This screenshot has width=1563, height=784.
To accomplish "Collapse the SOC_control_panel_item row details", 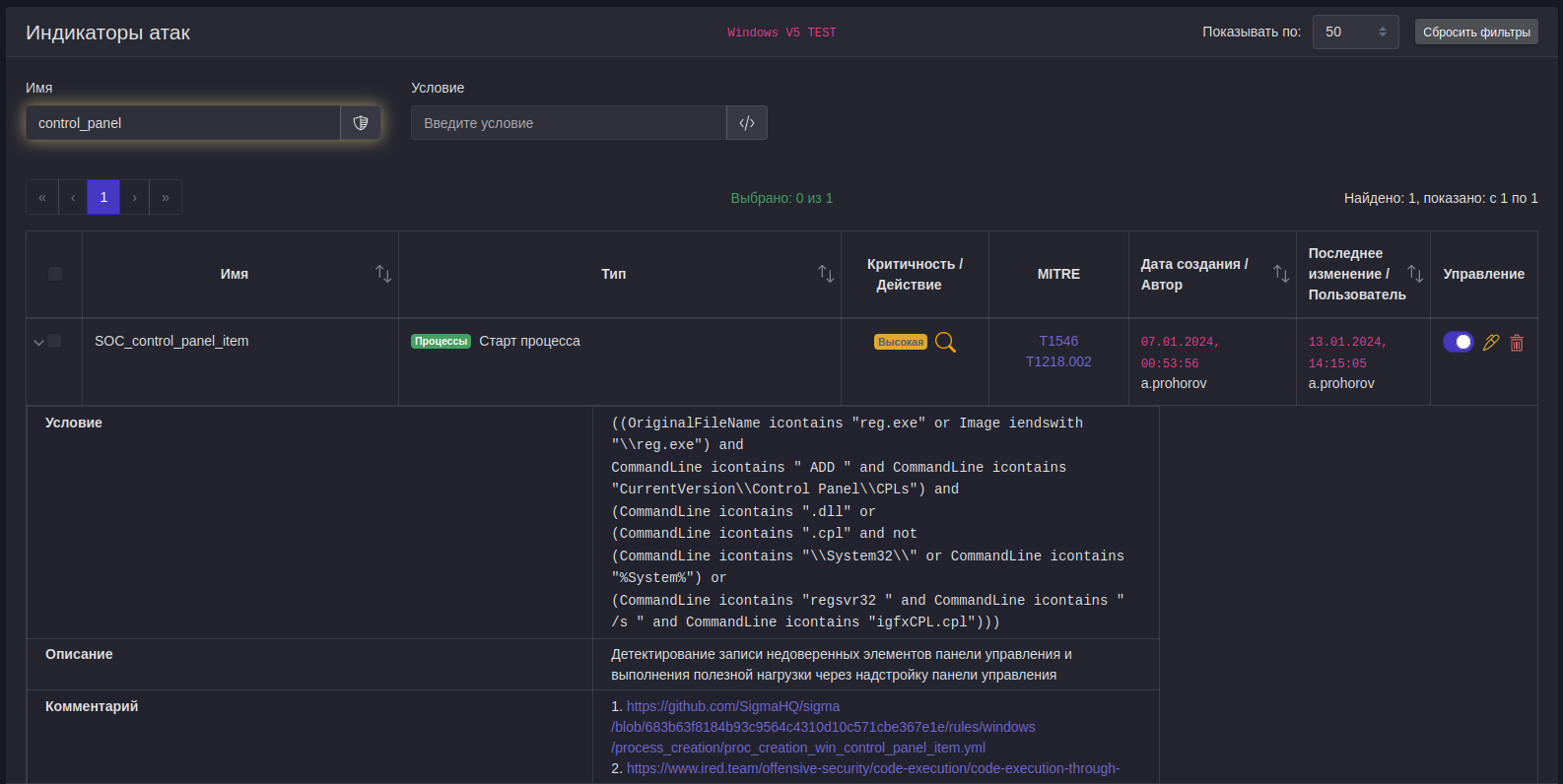I will point(38,342).
